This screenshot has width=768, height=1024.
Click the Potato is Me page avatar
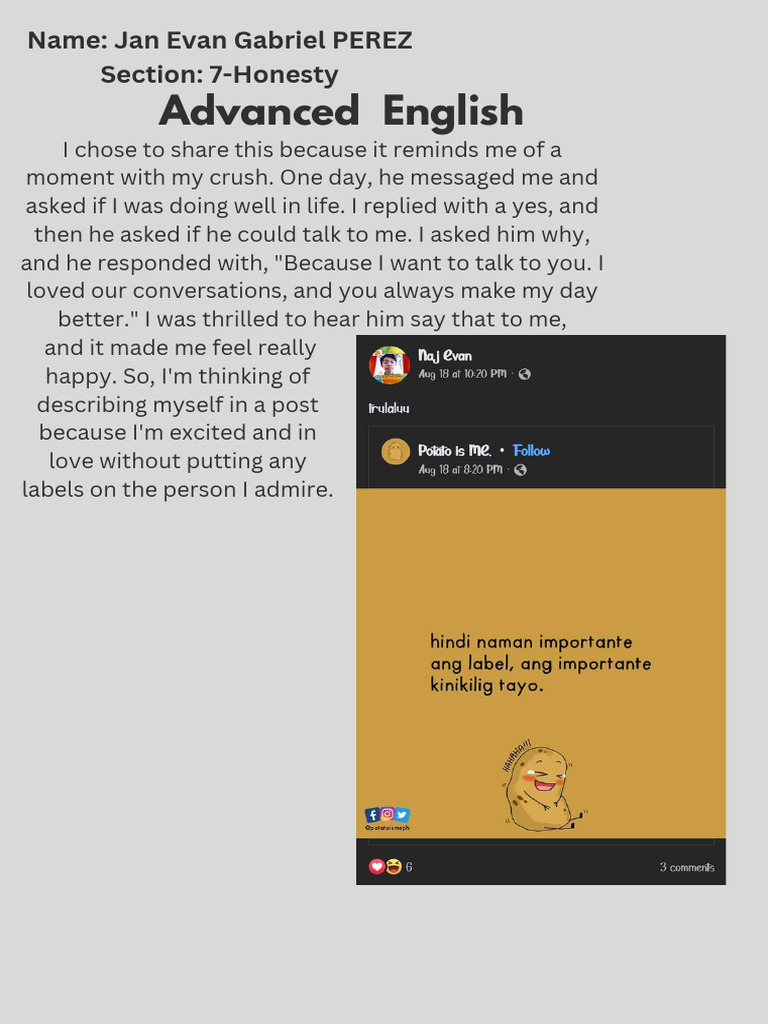(x=396, y=451)
